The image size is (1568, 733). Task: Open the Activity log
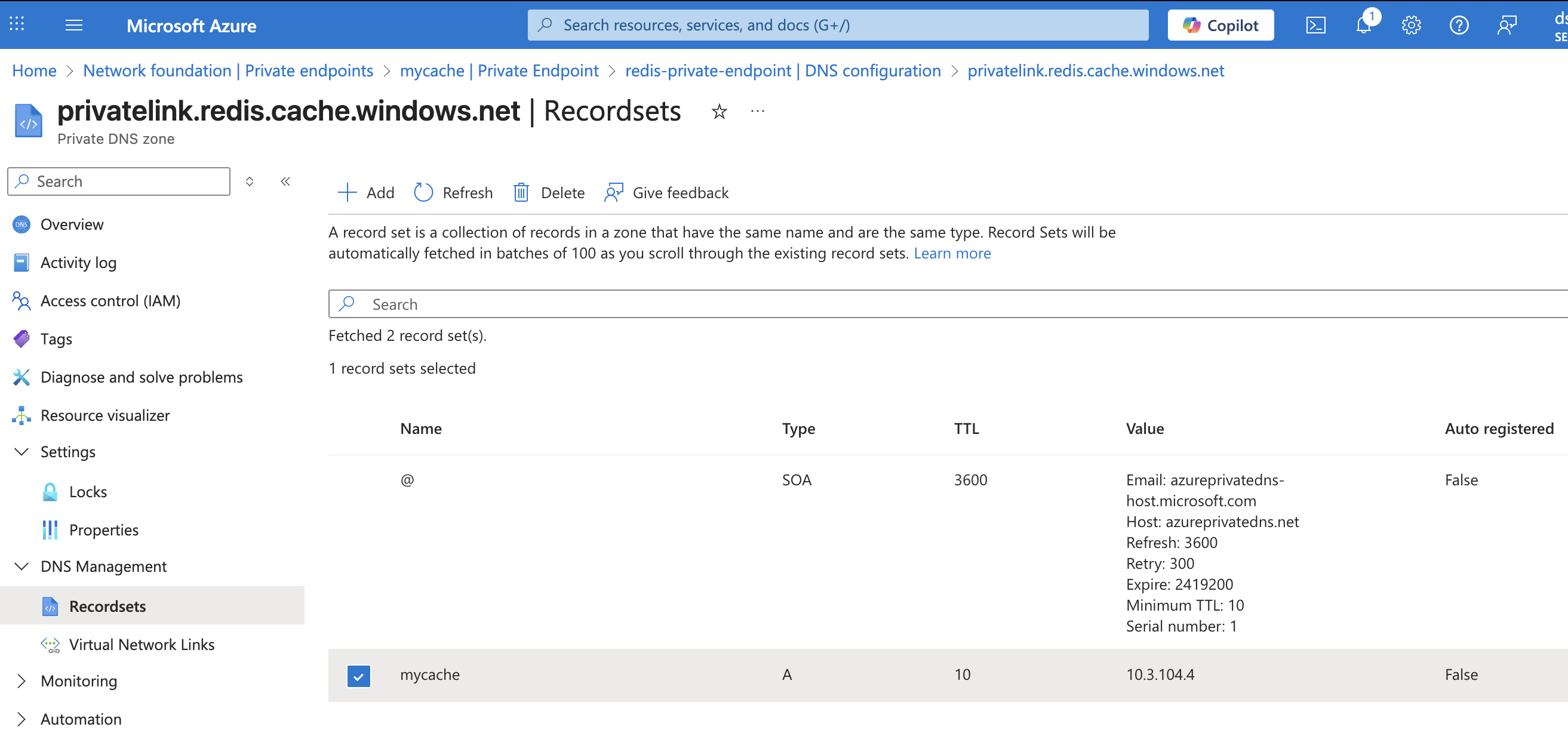[79, 262]
